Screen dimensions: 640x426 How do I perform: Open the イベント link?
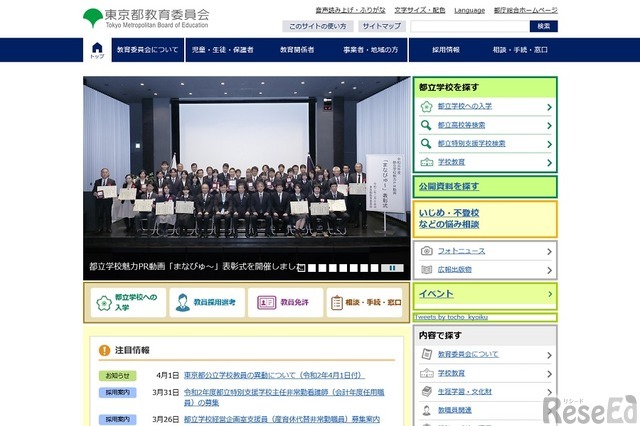(436, 294)
